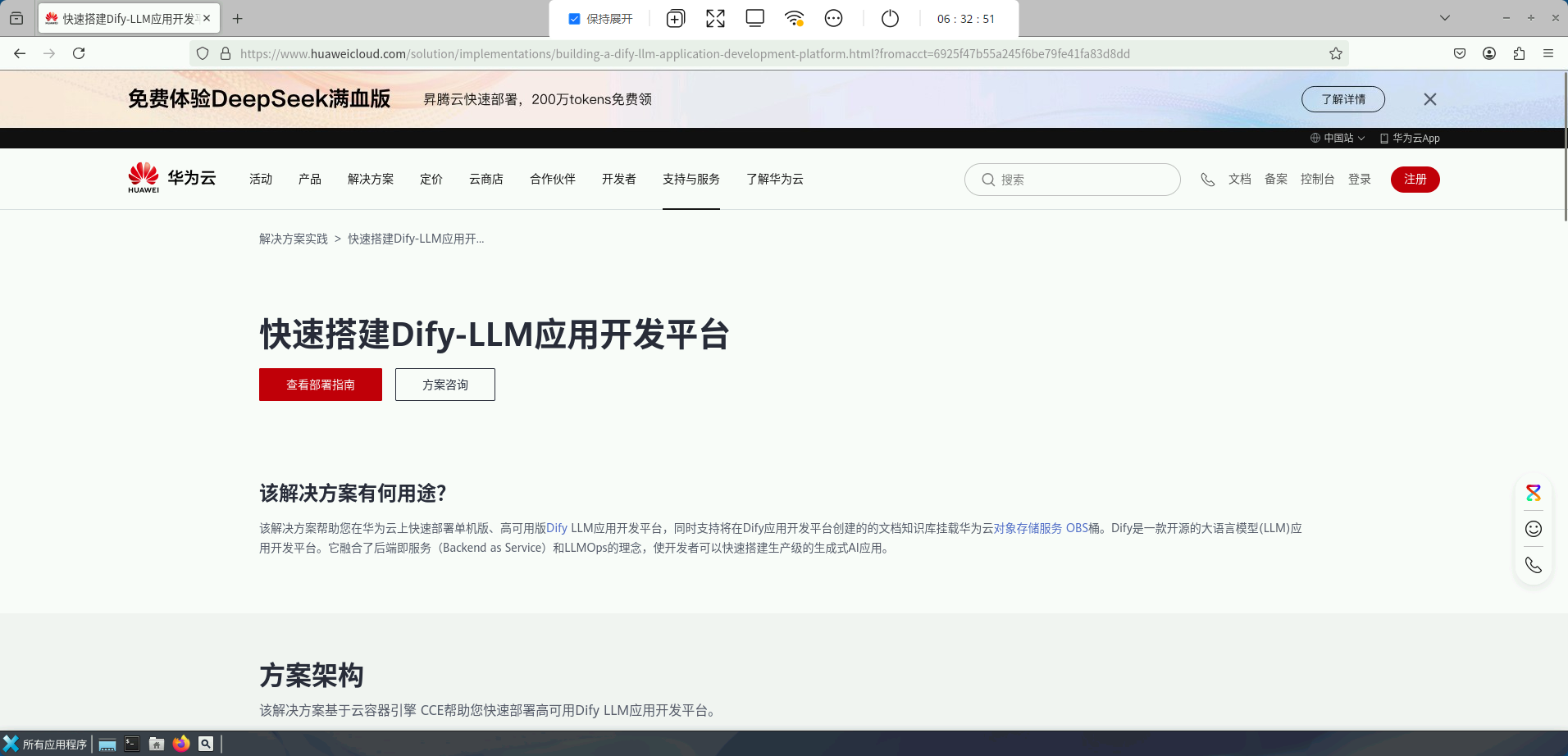
Task: Click the address bar URL
Action: point(685,54)
